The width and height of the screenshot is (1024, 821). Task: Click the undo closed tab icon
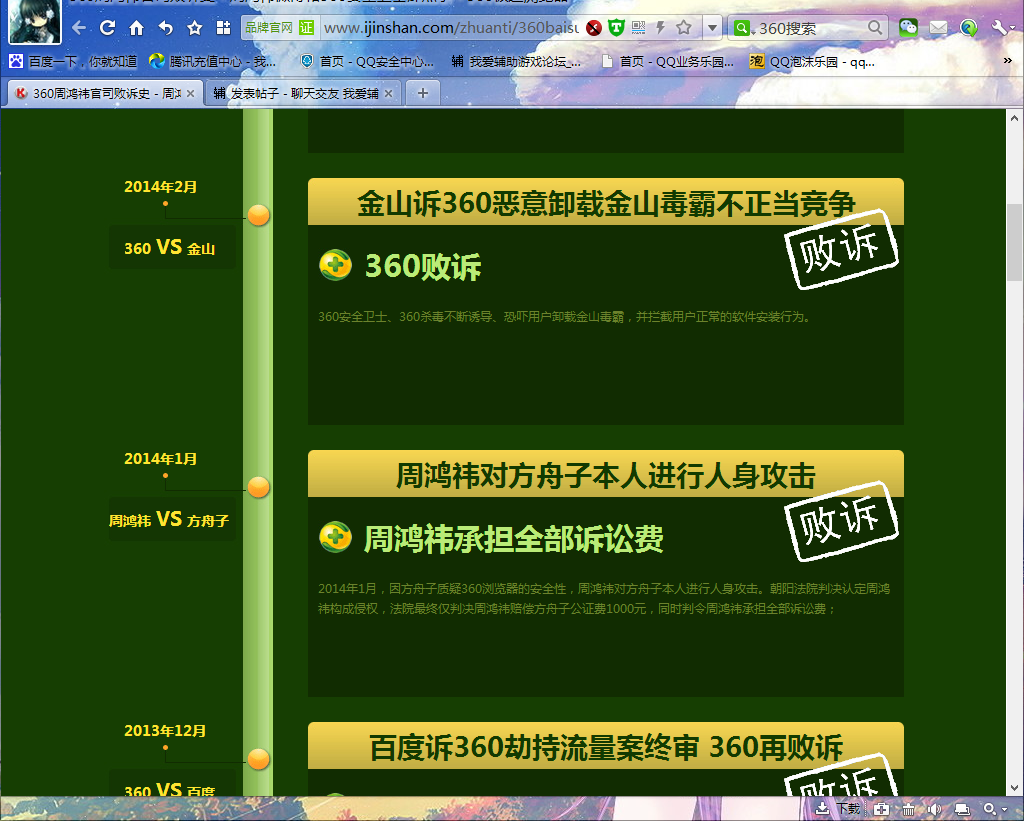click(x=166, y=28)
